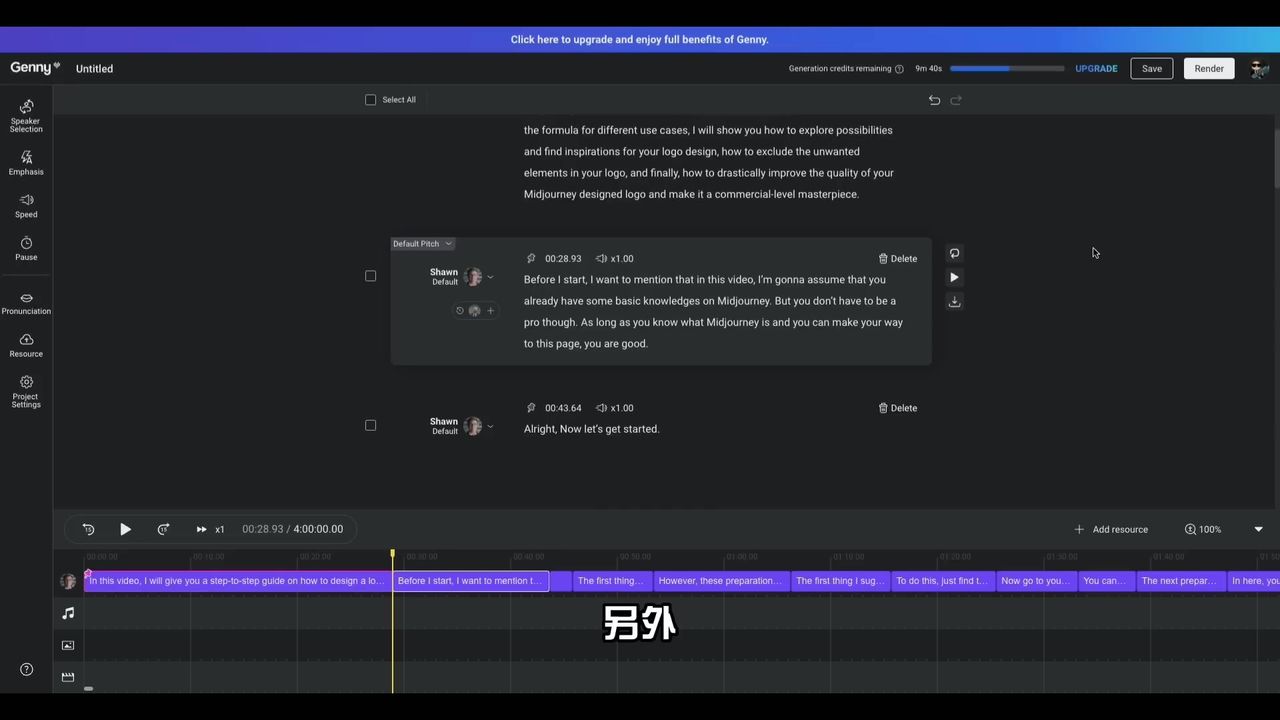Click the UPGRADE link
Viewport: 1280px width, 720px height.
[x=1096, y=69]
